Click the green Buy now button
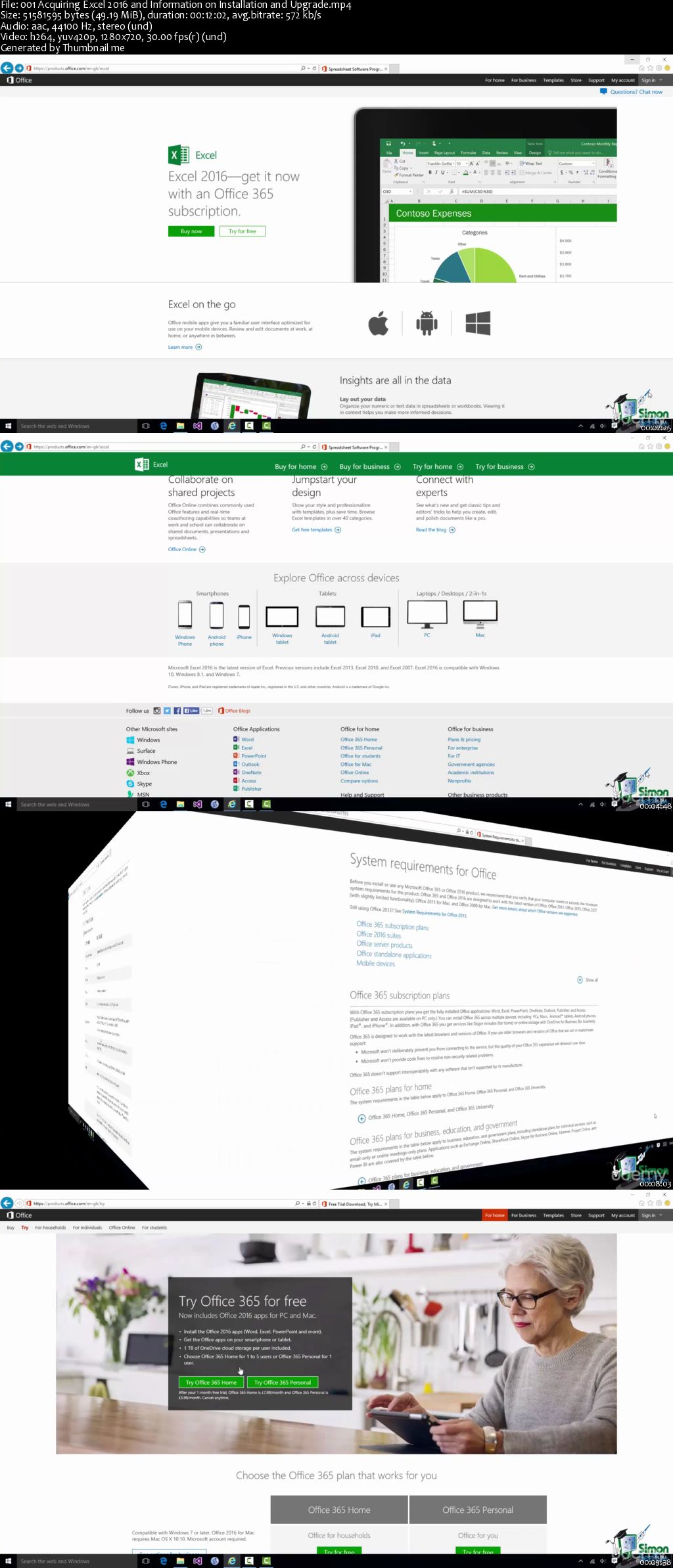Viewport: 673px width, 1568px height. (191, 231)
